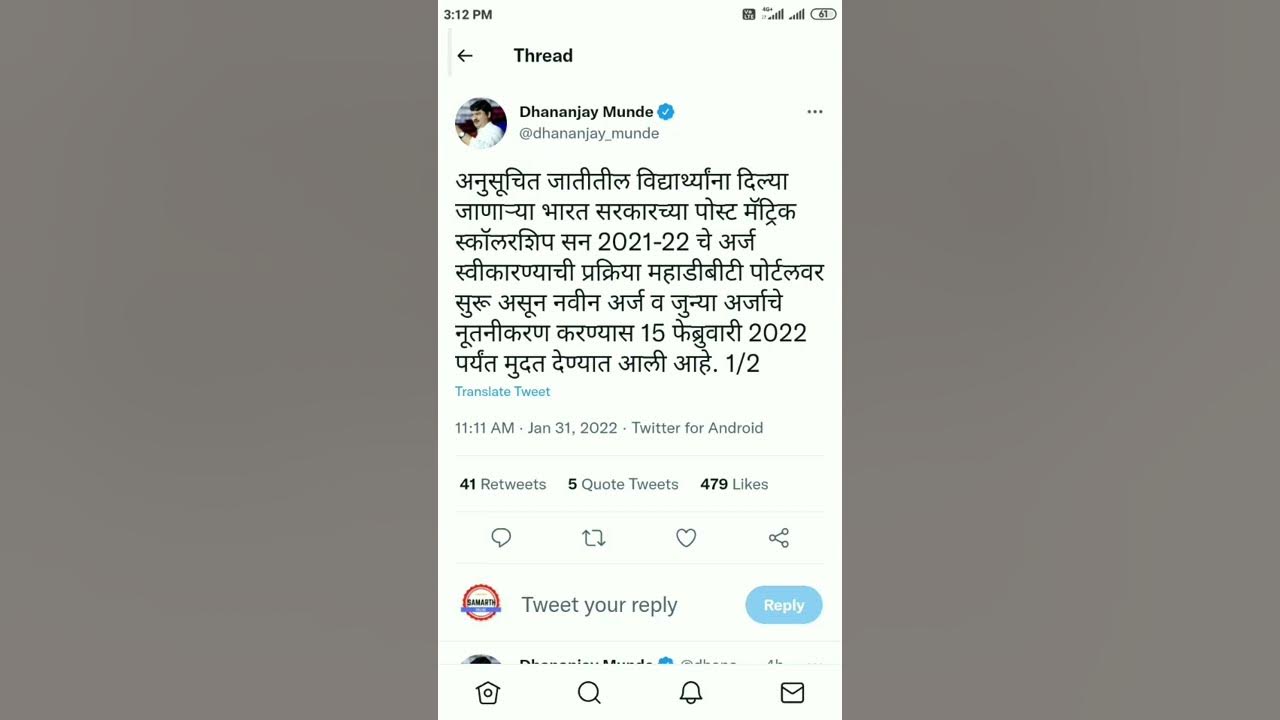
Task: View the 5 Quote Tweets list
Action: coord(623,484)
